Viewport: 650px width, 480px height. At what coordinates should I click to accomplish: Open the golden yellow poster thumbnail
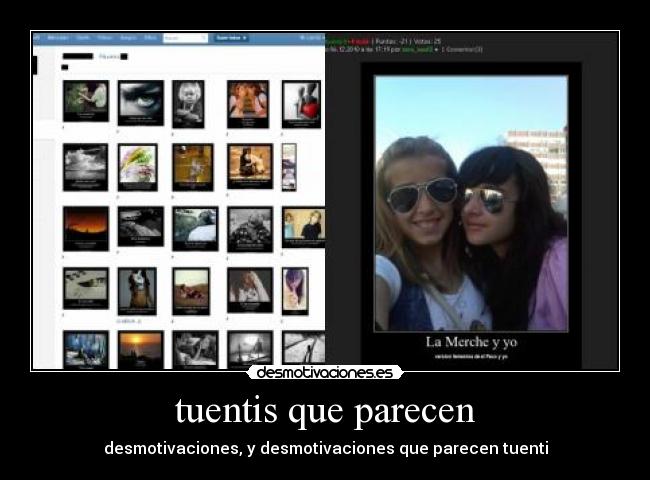[193, 167]
